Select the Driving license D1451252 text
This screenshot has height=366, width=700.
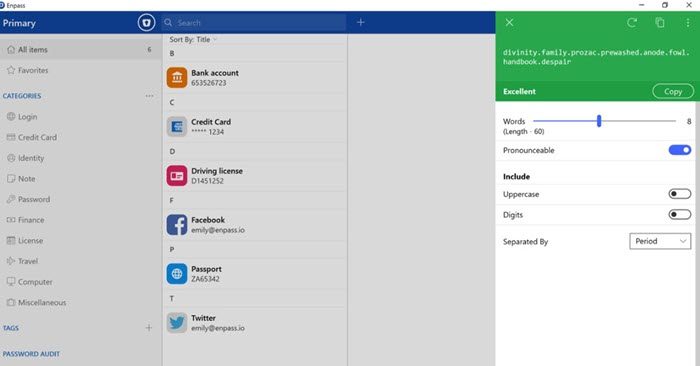pos(207,181)
